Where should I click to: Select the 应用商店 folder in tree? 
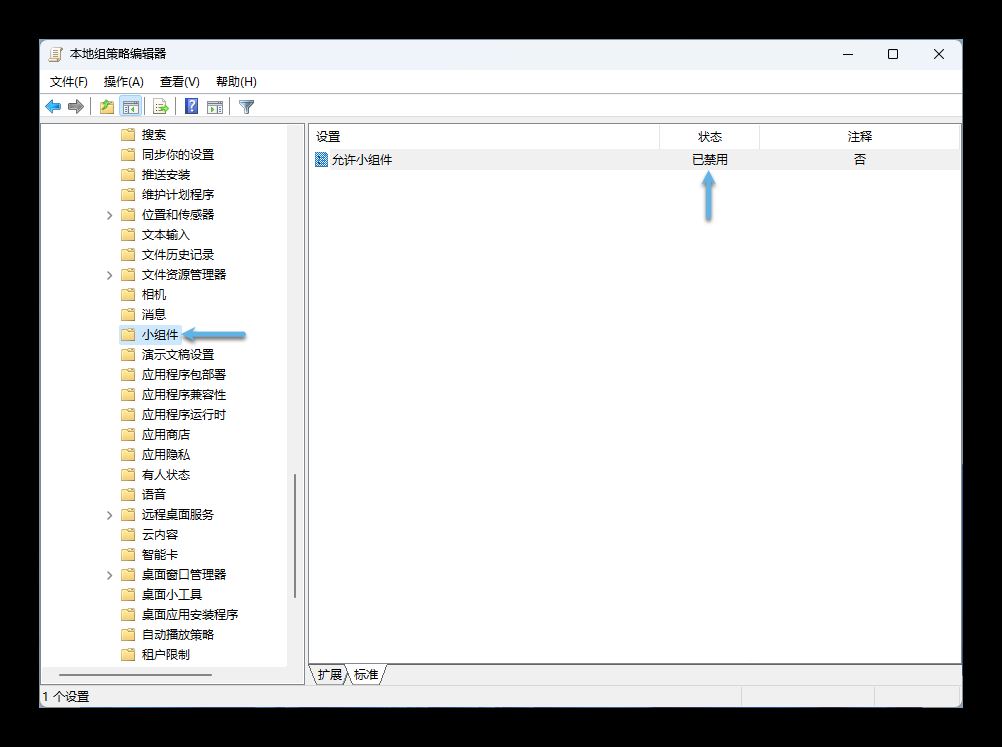point(165,435)
